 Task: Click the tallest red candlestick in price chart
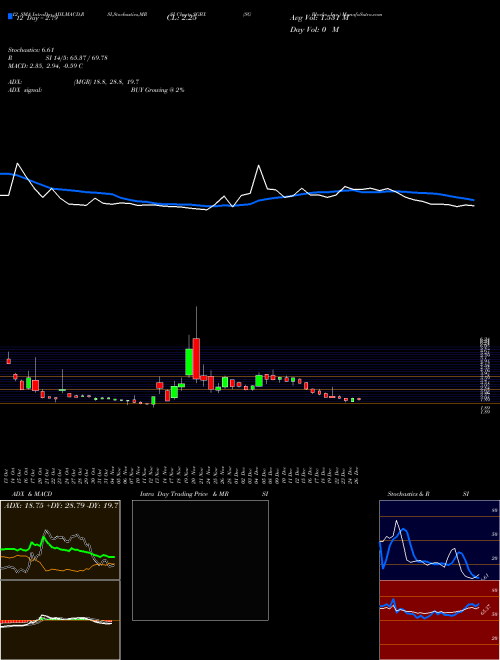pyautogui.click(x=196, y=358)
